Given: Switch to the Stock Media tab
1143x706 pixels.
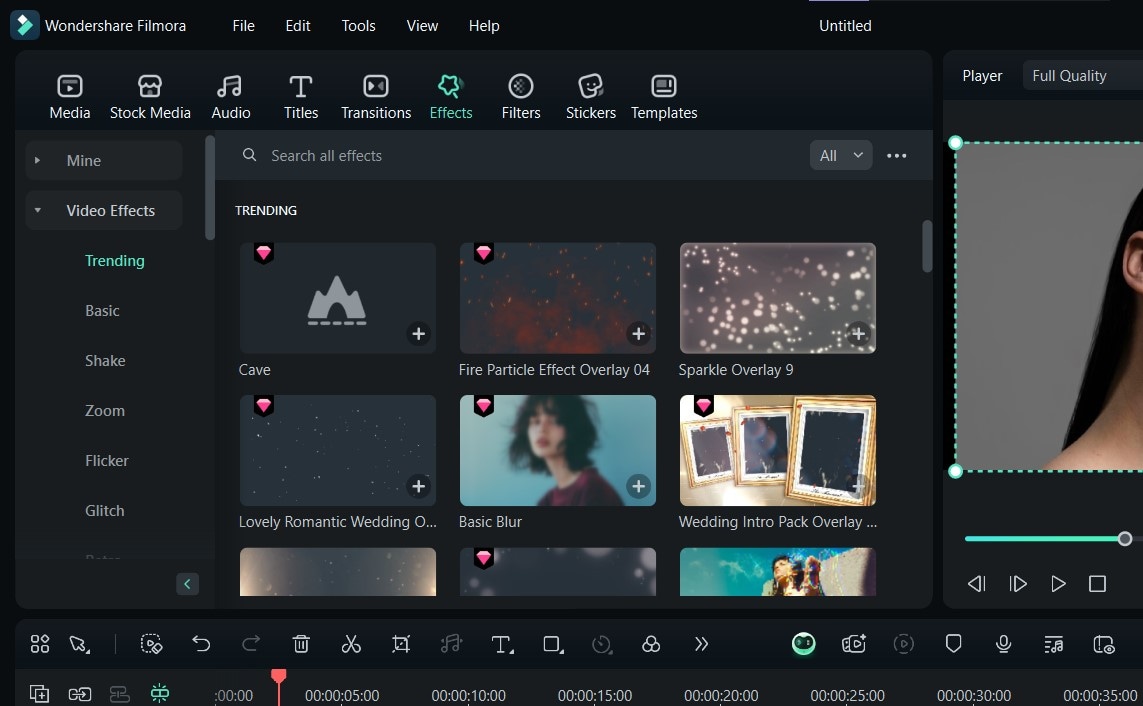Looking at the screenshot, I should pyautogui.click(x=150, y=97).
